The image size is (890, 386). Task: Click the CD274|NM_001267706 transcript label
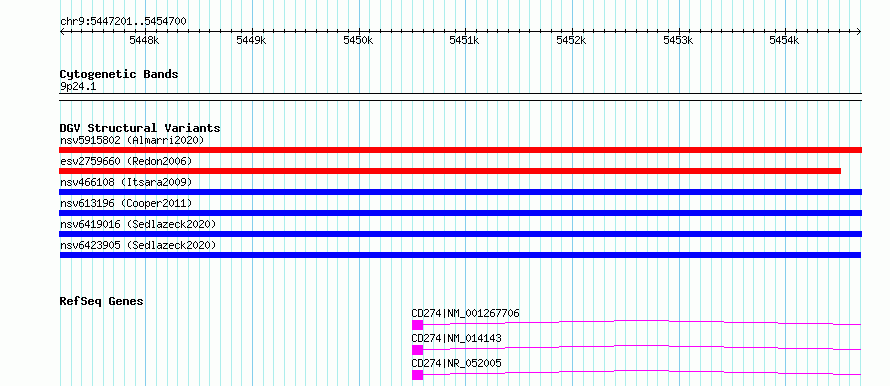[465, 313]
